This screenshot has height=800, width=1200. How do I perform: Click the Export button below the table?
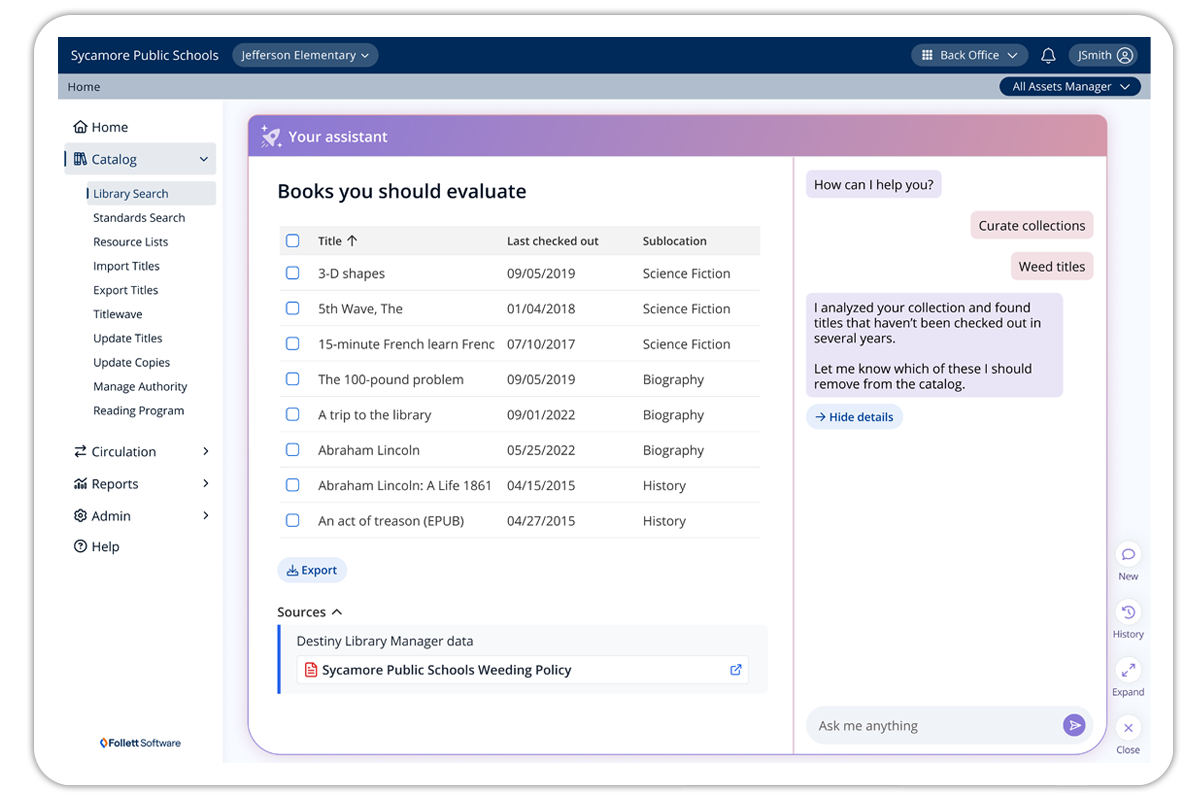click(x=312, y=570)
